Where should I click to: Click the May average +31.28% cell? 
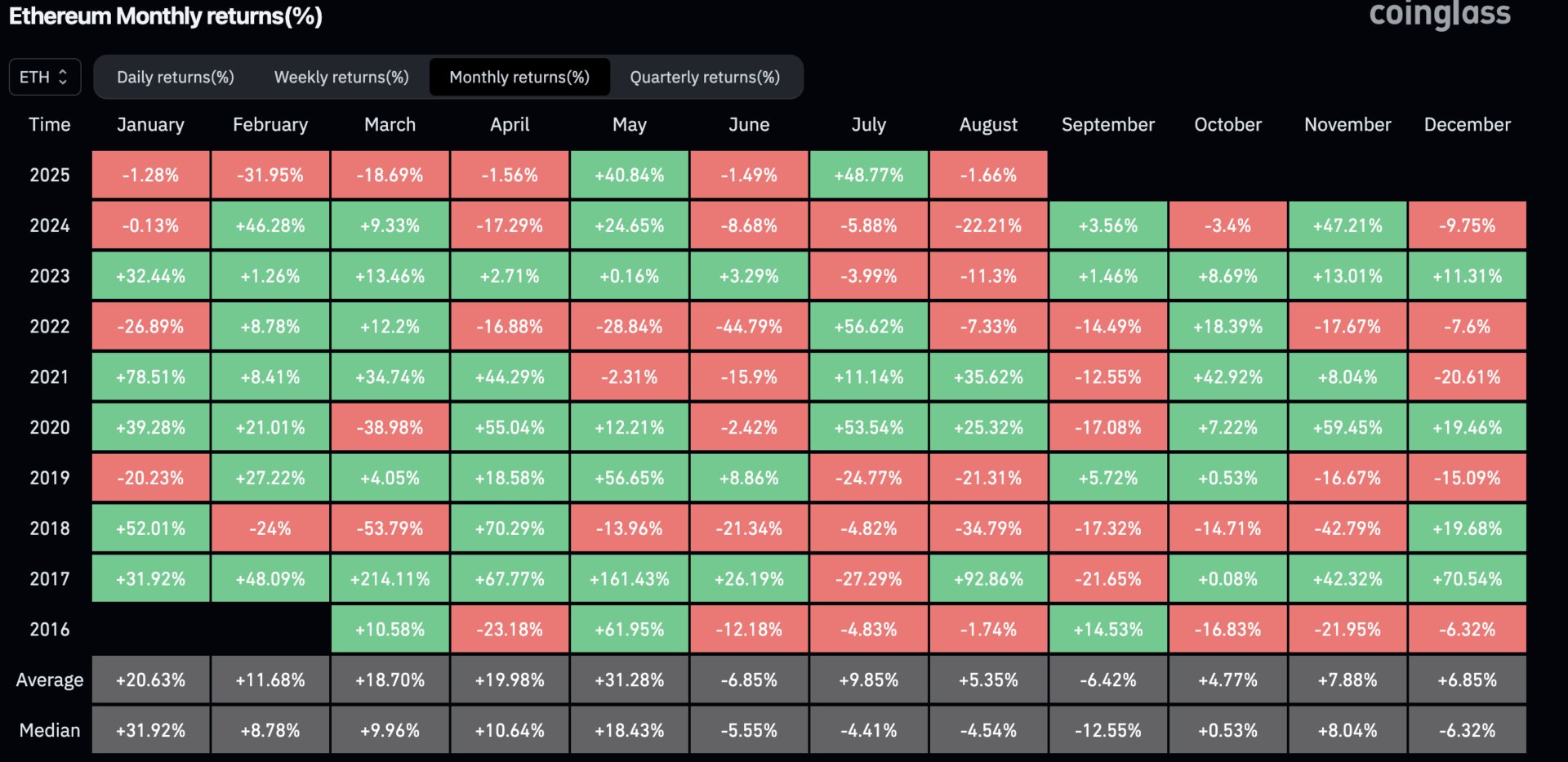tap(629, 680)
